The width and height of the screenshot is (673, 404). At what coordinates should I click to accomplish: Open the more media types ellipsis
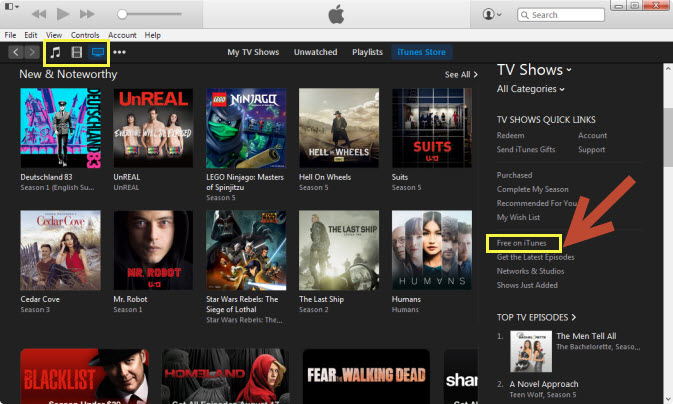[119, 52]
